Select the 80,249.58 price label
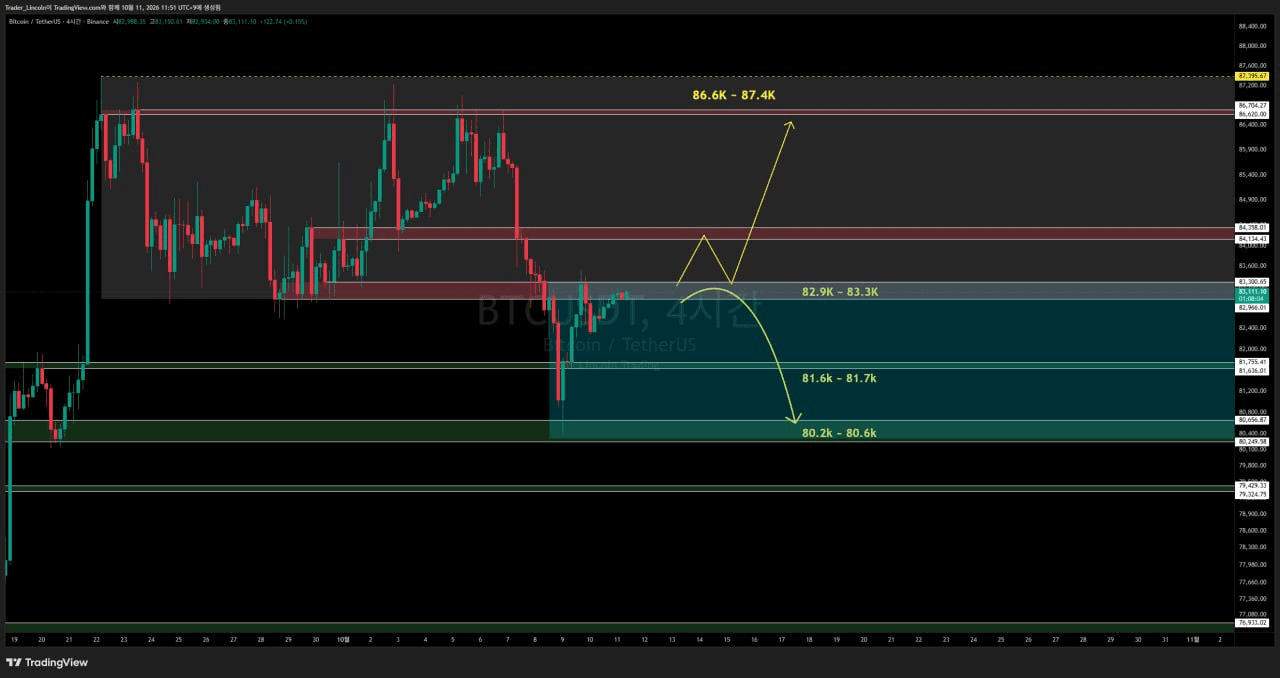 tap(1252, 441)
